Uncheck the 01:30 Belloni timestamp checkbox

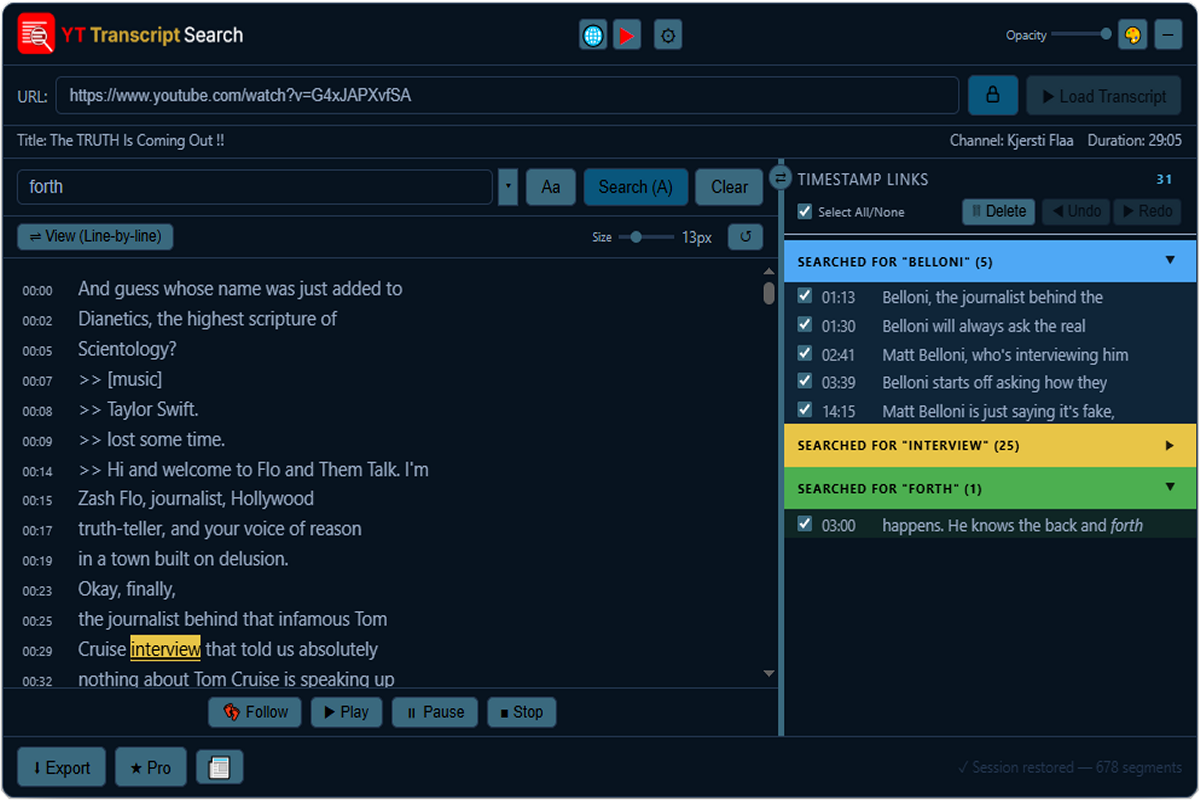[x=804, y=325]
